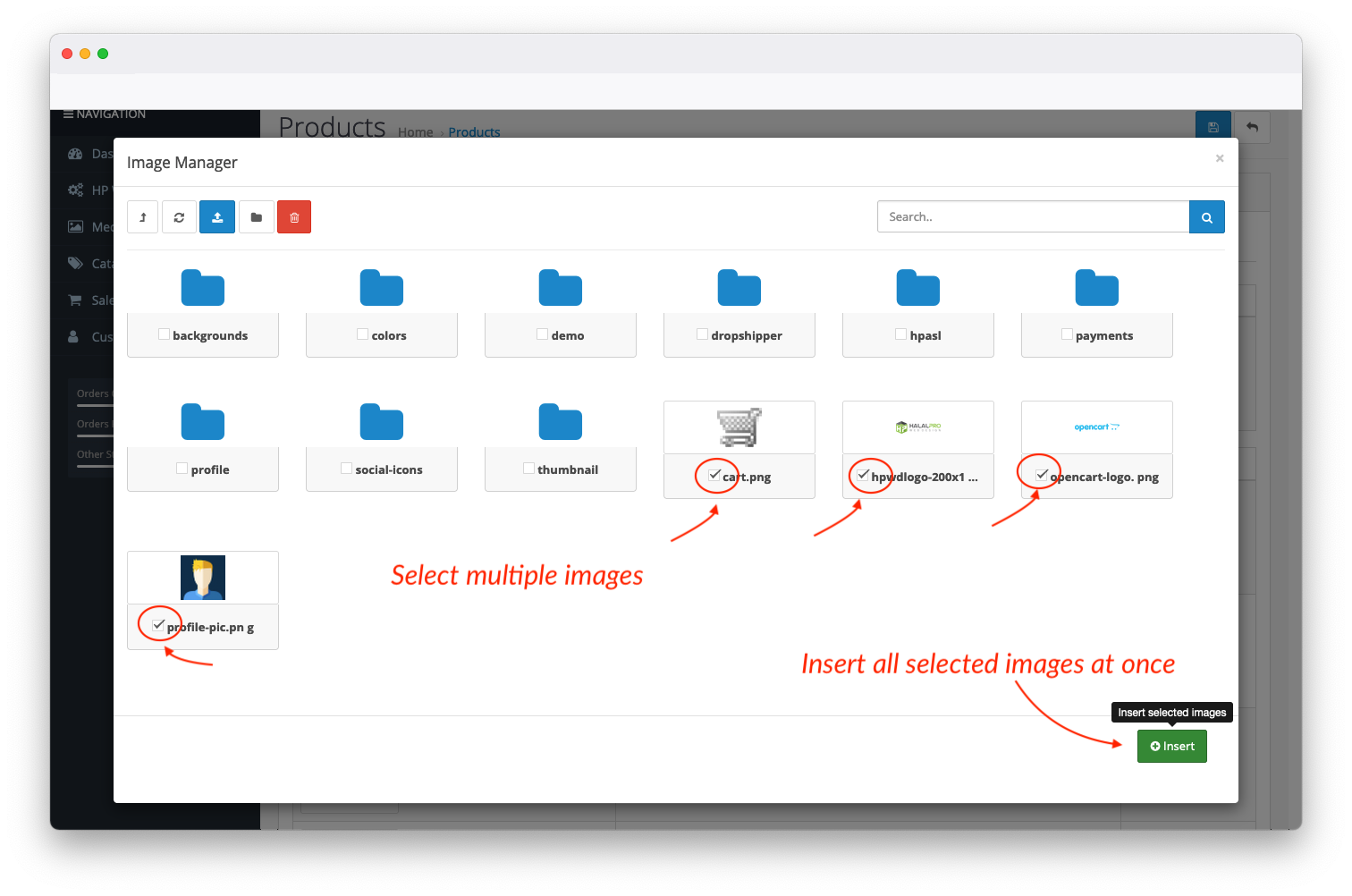The image size is (1352, 896).
Task: Run a search with the magnifier button
Action: coord(1206,216)
